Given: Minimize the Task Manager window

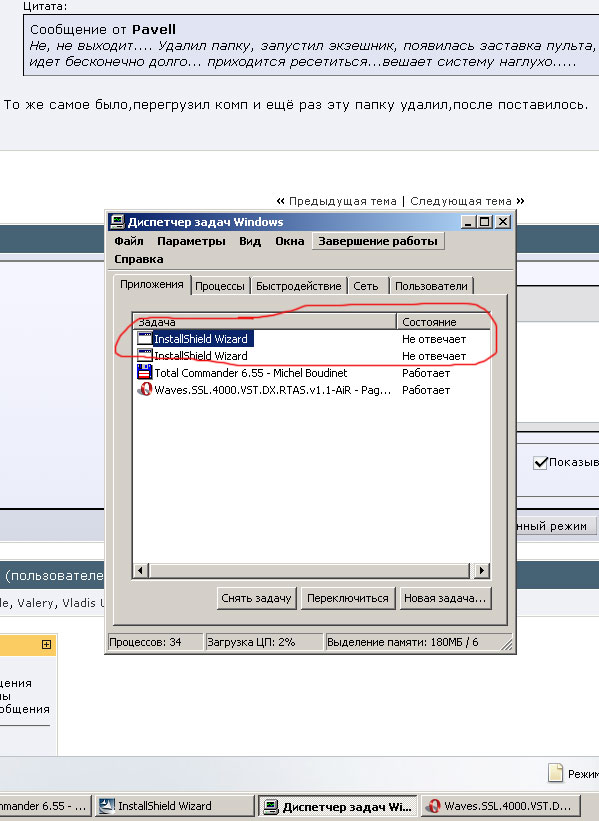Looking at the screenshot, I should click(468, 222).
